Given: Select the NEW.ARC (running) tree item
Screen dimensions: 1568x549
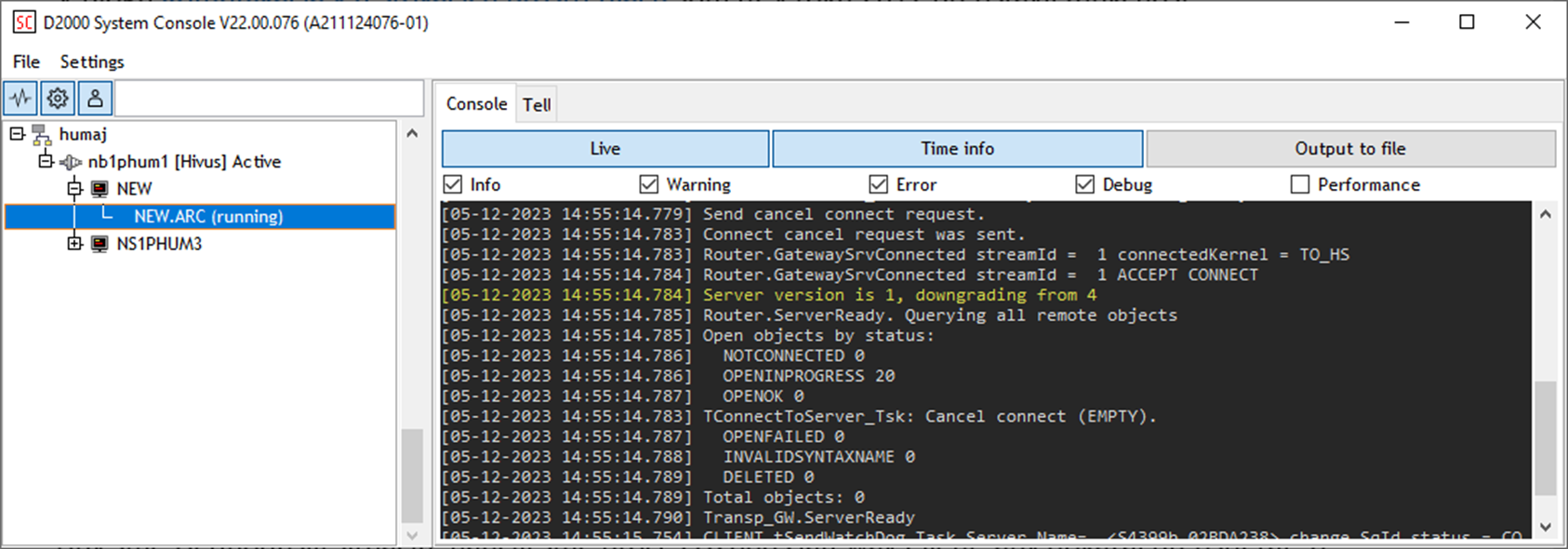Looking at the screenshot, I should tap(200, 217).
